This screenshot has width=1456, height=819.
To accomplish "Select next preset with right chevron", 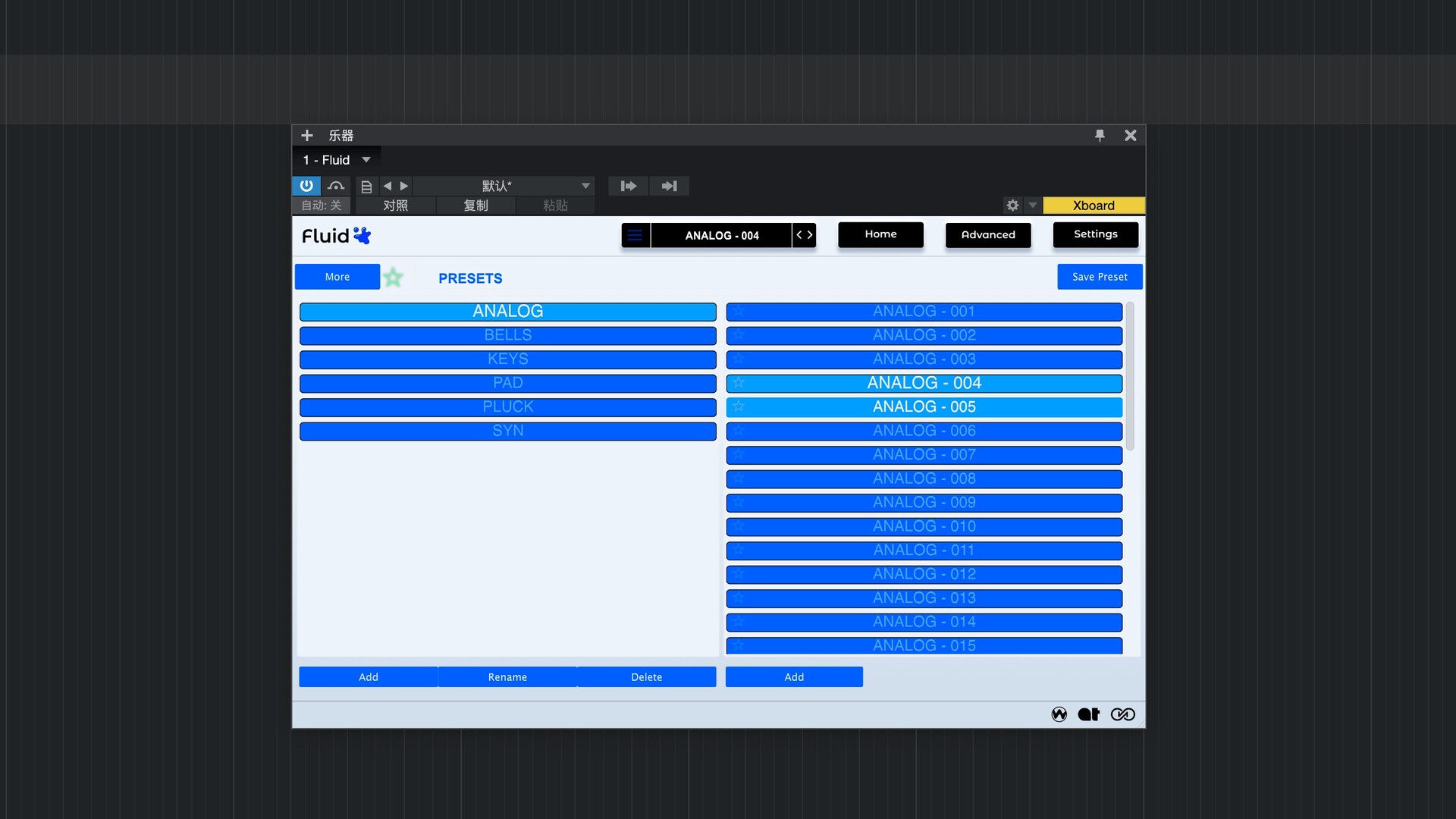I will [x=810, y=235].
